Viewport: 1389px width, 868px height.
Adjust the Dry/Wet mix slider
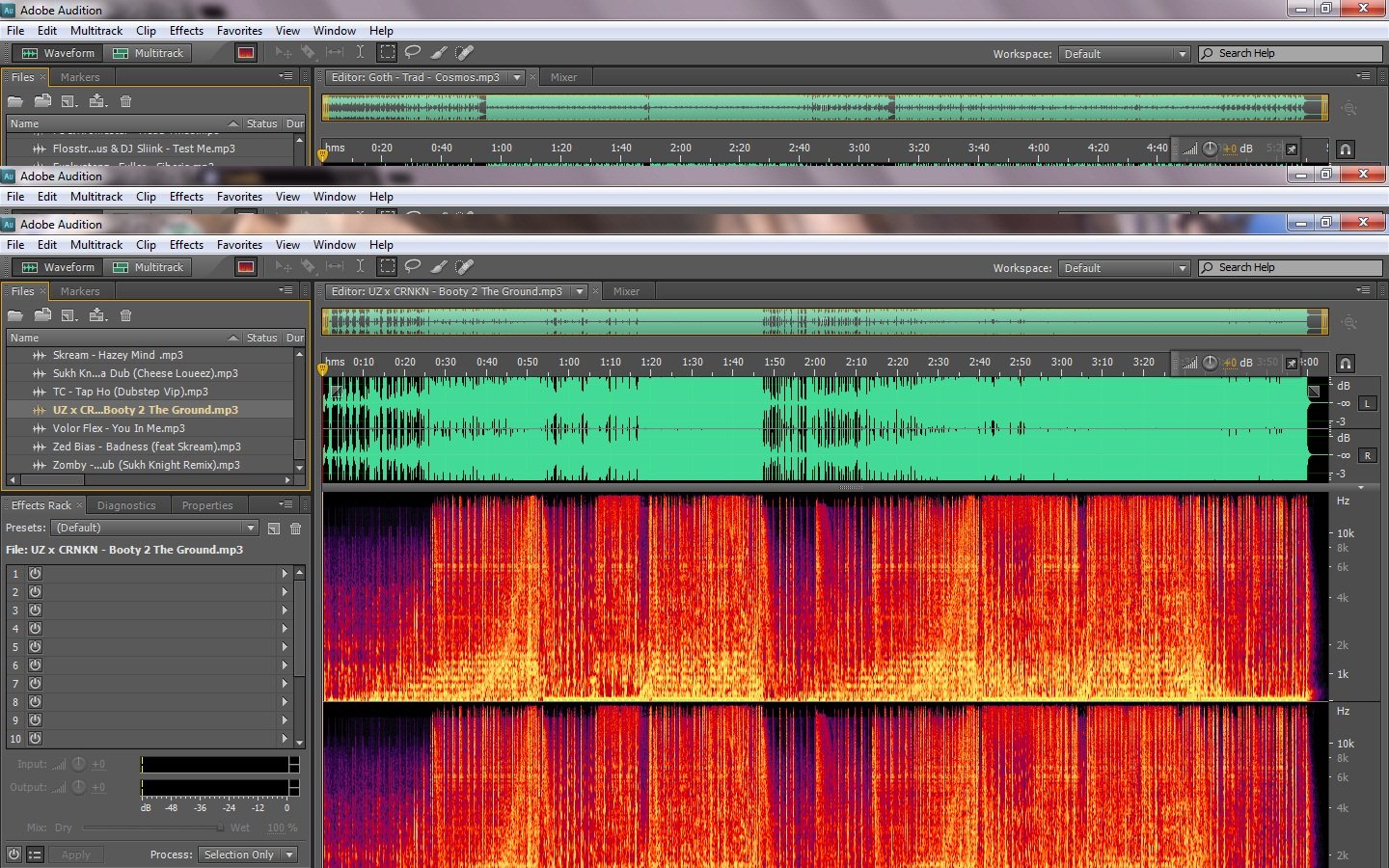point(154,827)
